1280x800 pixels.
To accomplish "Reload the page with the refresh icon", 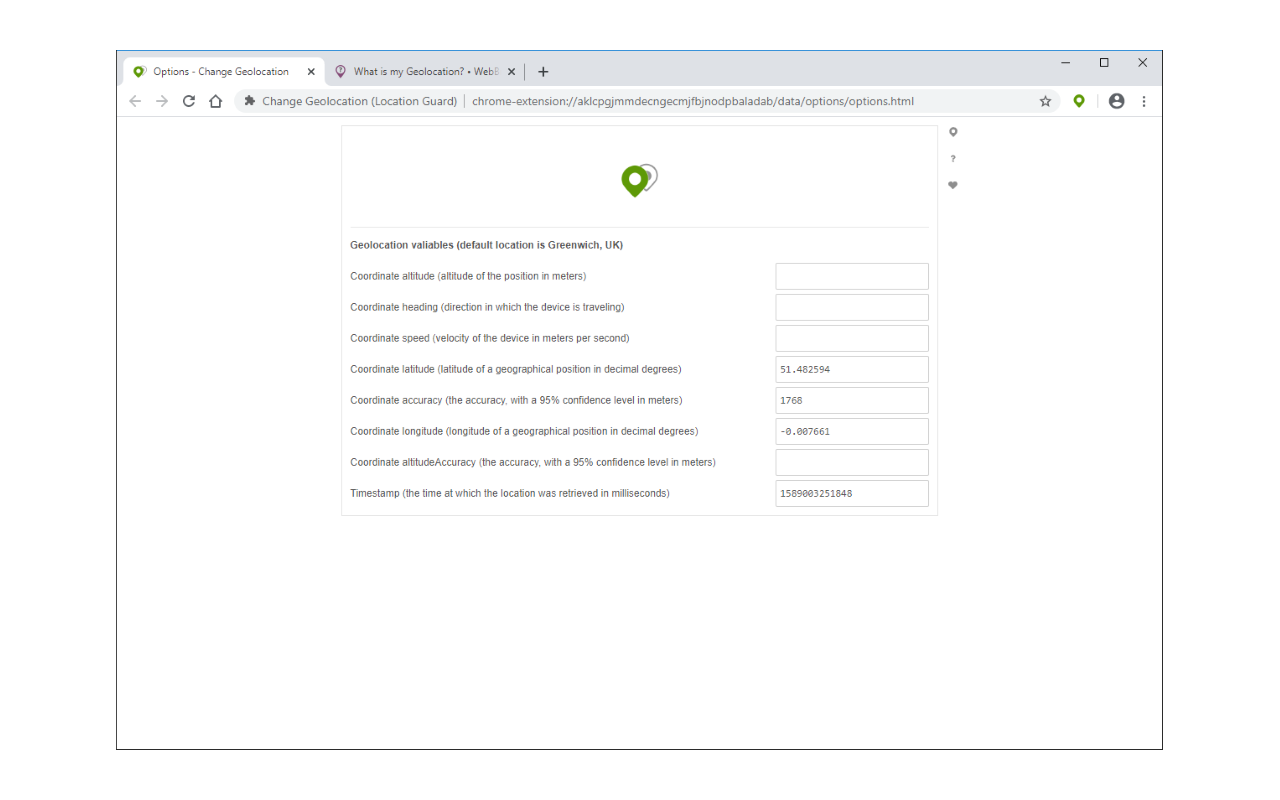I will coord(188,101).
